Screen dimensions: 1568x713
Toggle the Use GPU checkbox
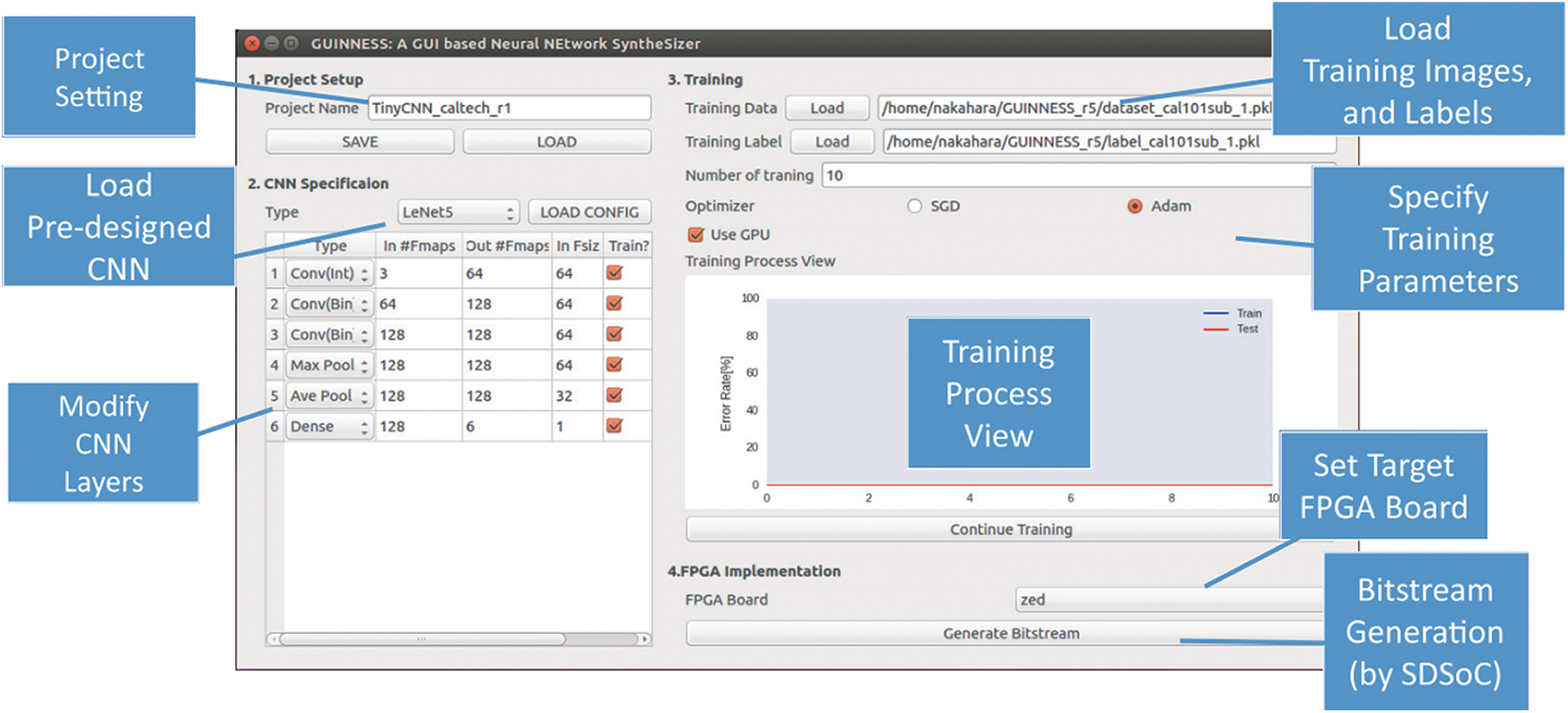point(695,235)
